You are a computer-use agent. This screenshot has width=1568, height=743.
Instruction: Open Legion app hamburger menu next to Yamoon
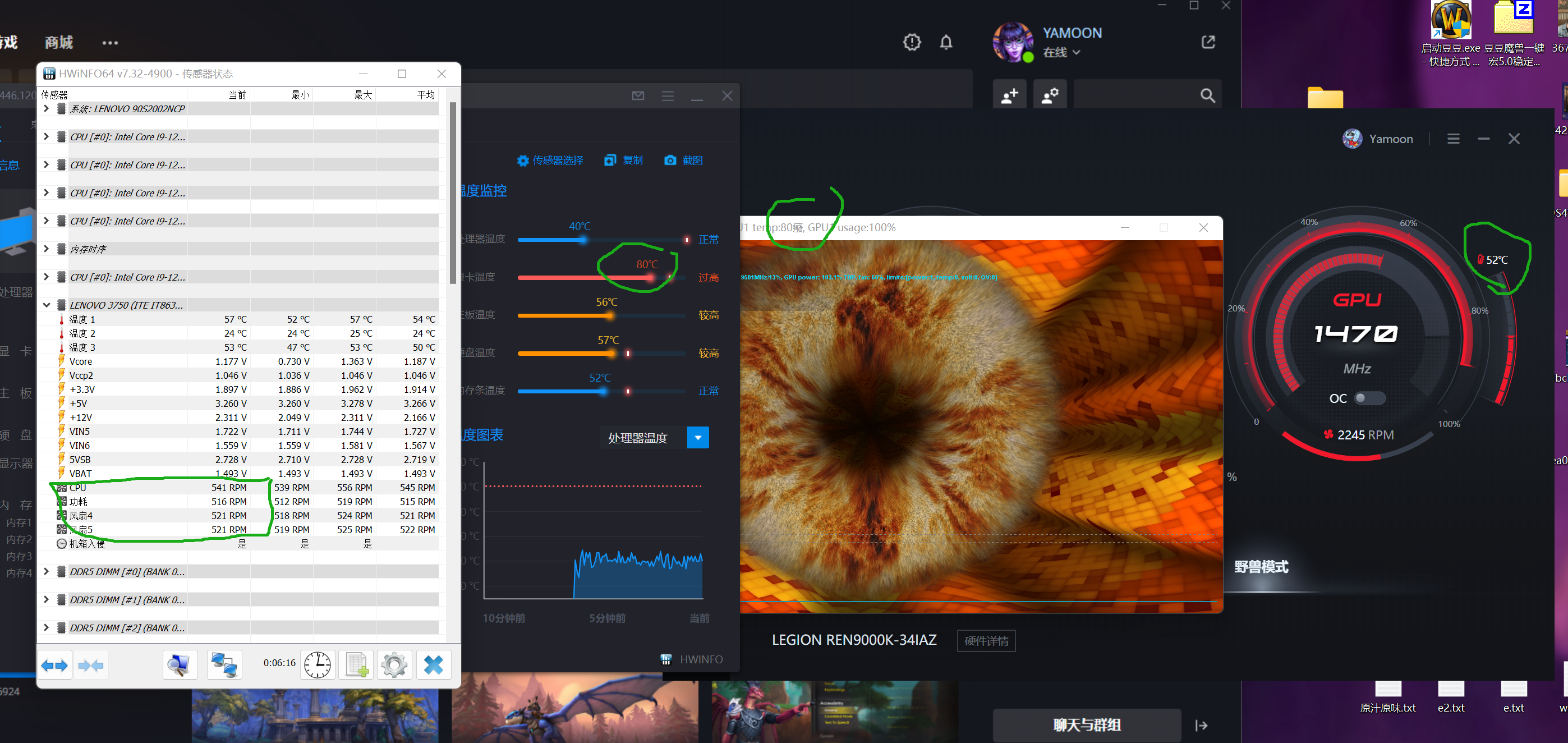click(1453, 139)
